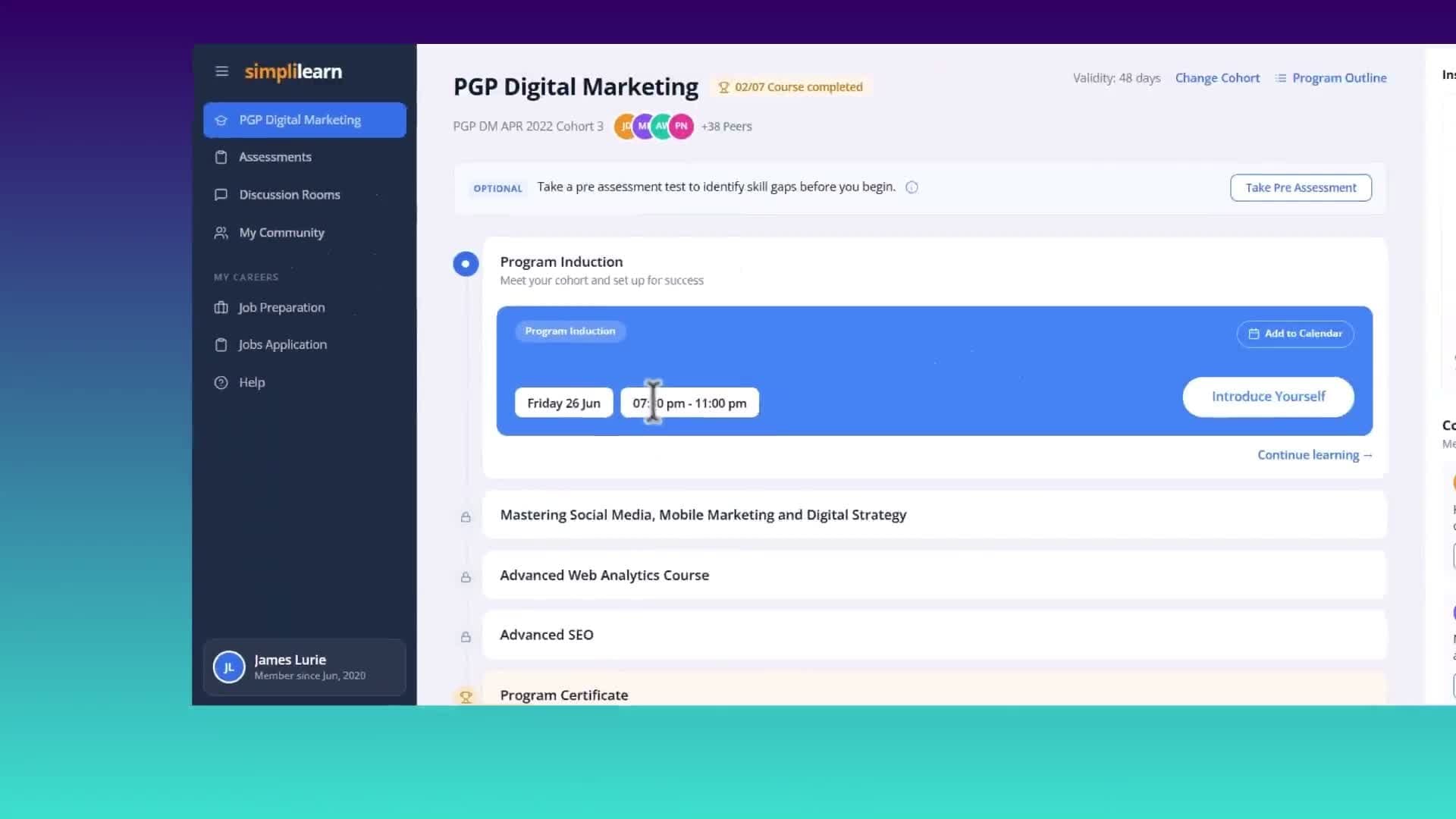
Task: Click the lock icon beside Mastering Social Media
Action: [x=466, y=516]
